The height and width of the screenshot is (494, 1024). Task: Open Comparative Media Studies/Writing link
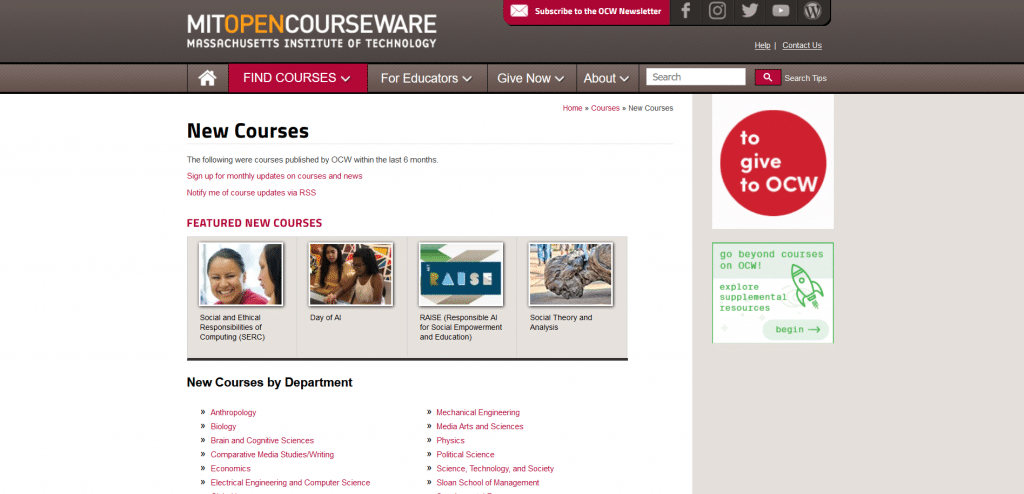click(272, 454)
